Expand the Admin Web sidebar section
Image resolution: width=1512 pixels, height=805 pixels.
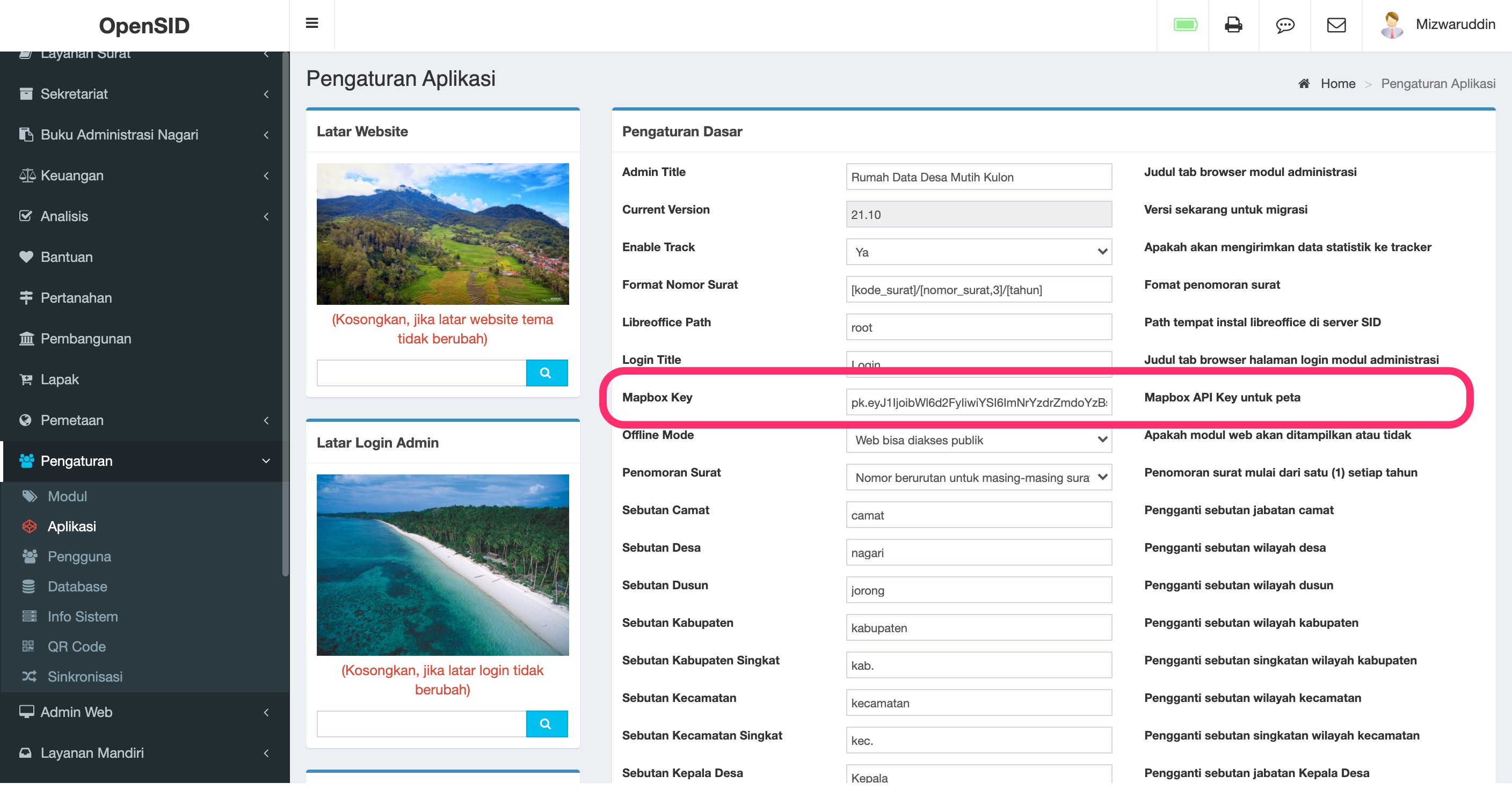click(76, 712)
